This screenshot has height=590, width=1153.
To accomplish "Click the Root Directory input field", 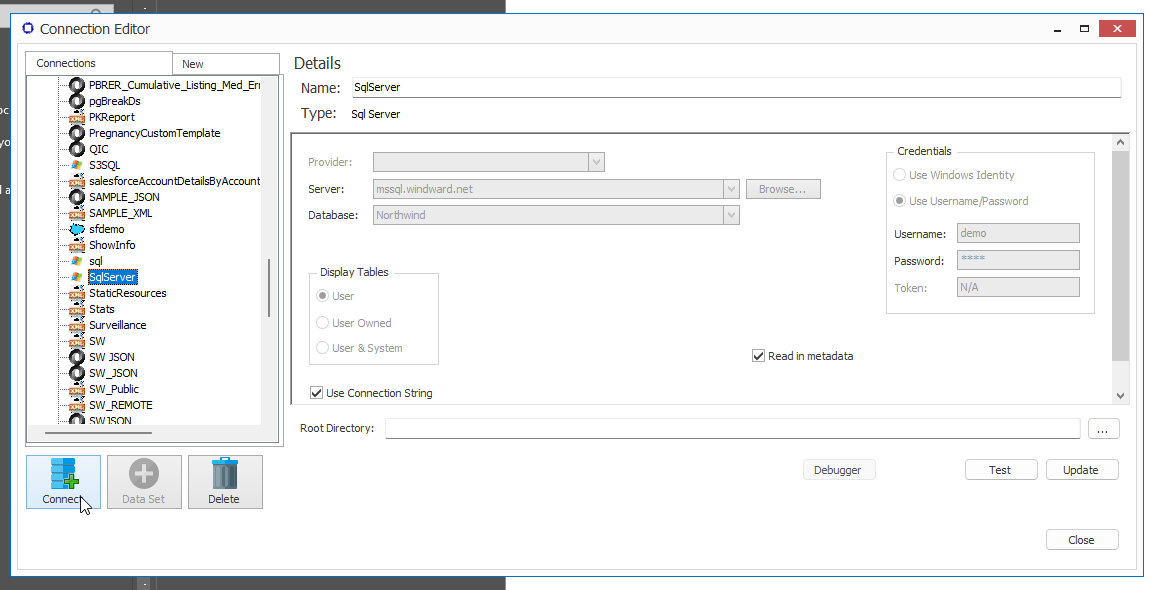I will click(x=732, y=428).
